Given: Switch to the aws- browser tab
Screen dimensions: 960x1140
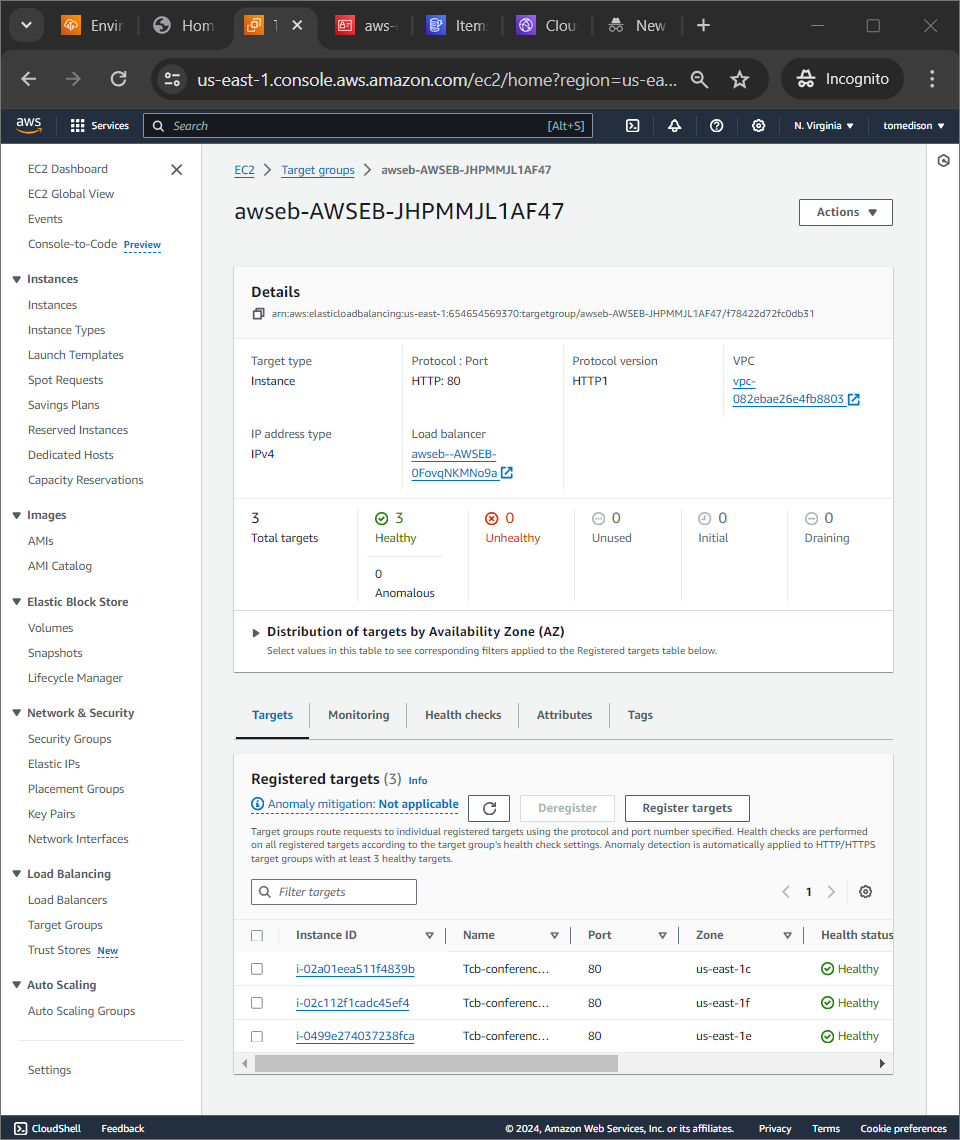Looking at the screenshot, I should 367,25.
